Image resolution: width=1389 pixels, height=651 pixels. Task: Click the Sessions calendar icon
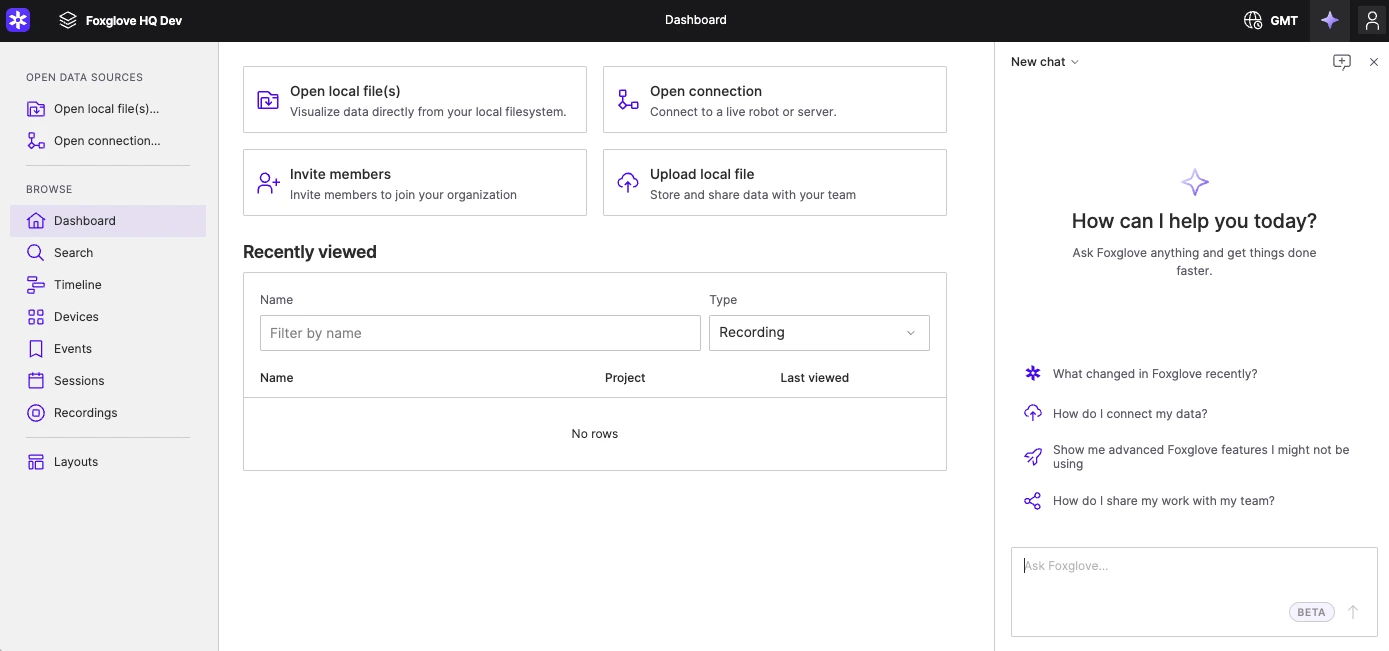[36, 381]
